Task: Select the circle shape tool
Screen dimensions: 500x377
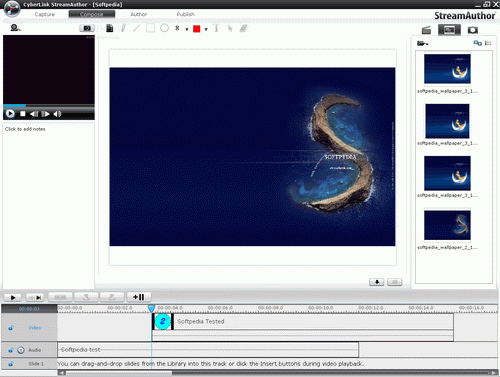Action: pos(164,28)
